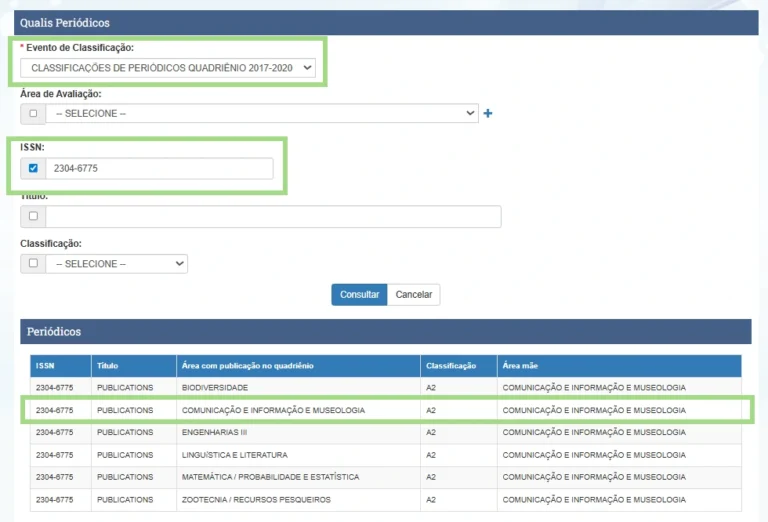
Task: Uncheck the ISSN checkbox
Action: coord(33,168)
